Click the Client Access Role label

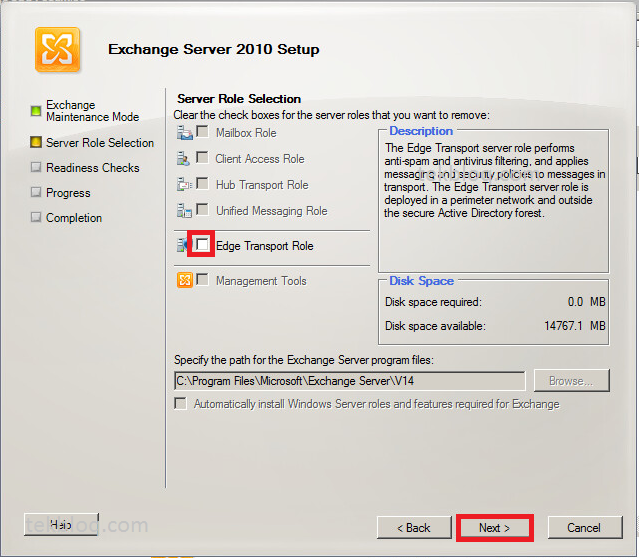(260, 159)
